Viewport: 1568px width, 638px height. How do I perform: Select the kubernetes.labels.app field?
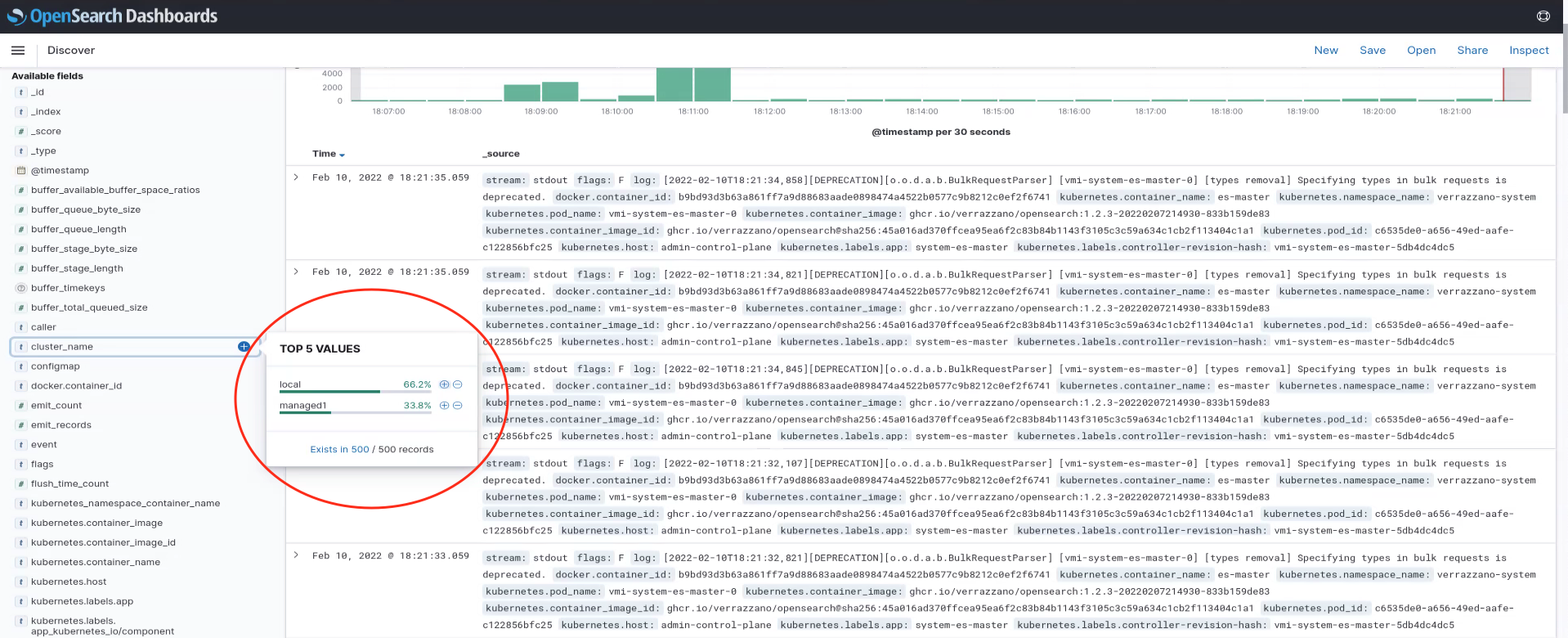coord(82,602)
